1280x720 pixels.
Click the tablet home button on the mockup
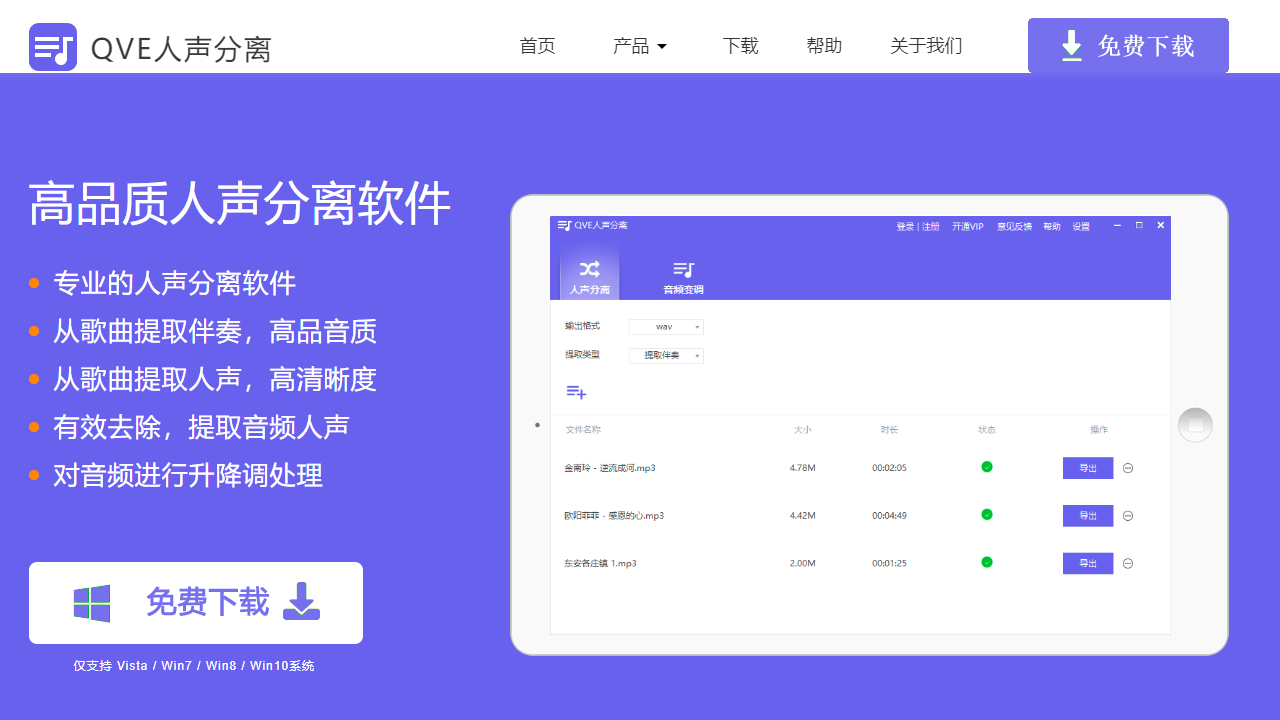point(1195,425)
